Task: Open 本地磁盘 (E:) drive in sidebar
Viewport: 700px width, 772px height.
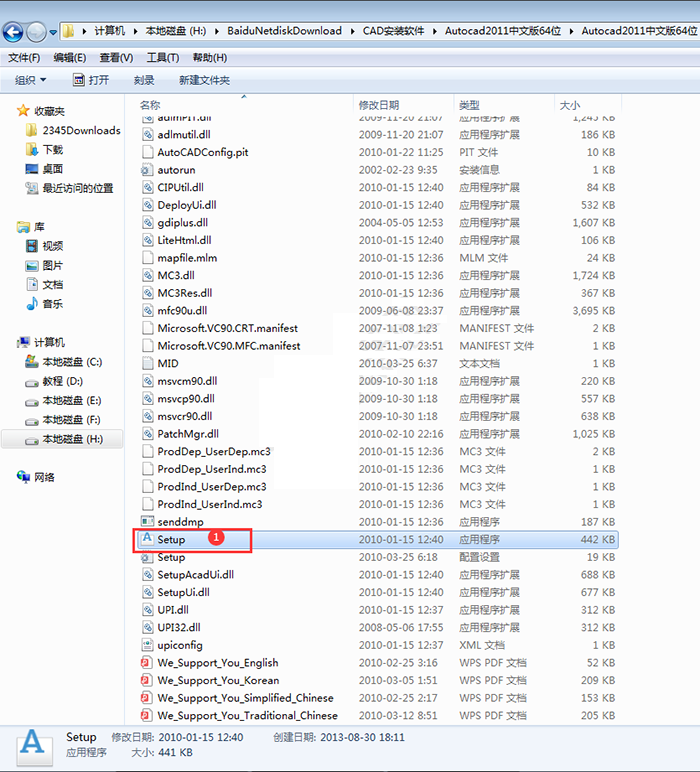Action: (64, 401)
